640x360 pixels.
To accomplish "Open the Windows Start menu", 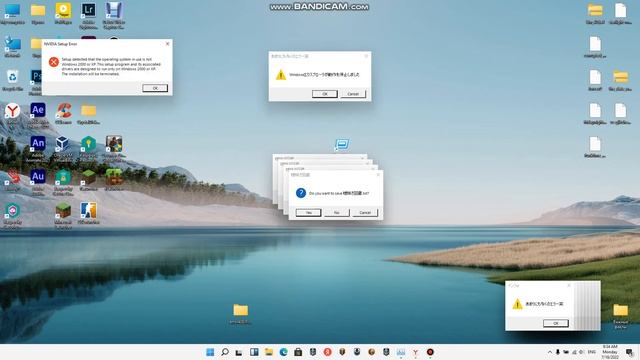I will [x=210, y=352].
